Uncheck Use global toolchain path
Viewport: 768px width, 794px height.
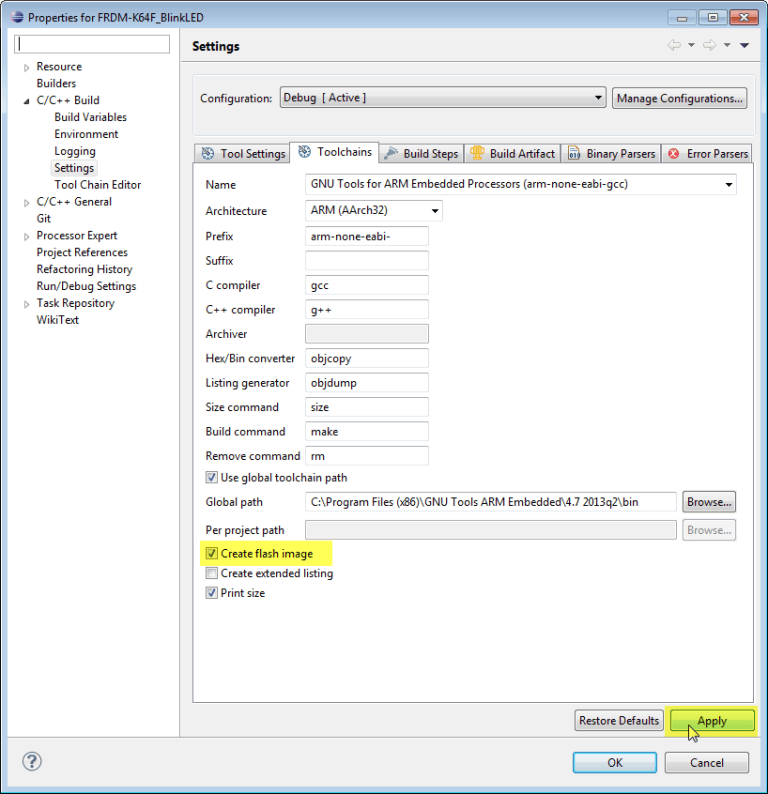pos(212,478)
